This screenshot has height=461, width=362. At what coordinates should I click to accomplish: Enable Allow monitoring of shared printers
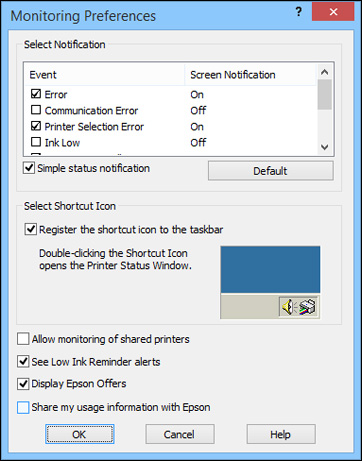pos(23,339)
